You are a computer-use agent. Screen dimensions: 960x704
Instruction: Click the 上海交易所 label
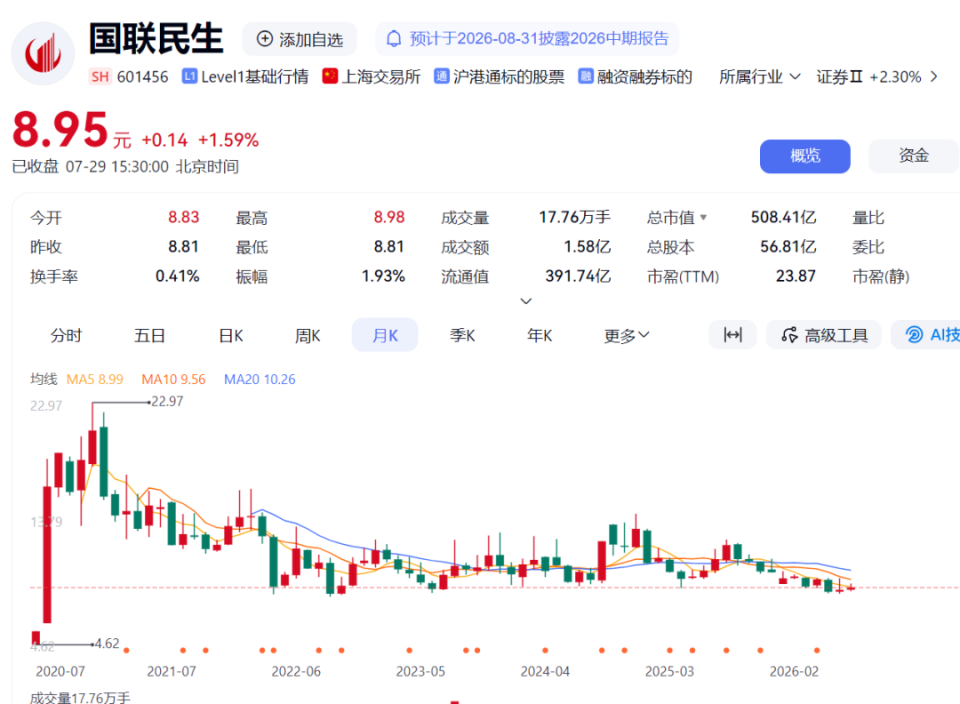pyautogui.click(x=381, y=77)
